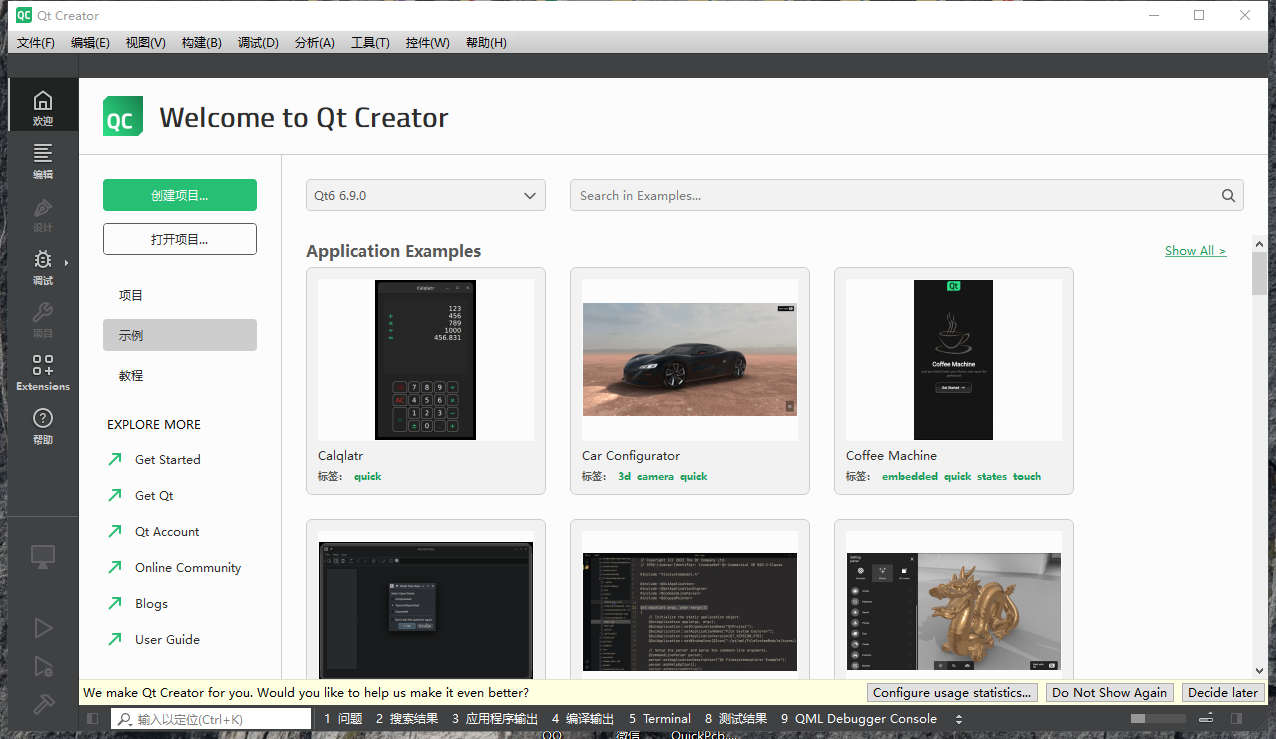Click the progress bar in status bar

[1158, 719]
